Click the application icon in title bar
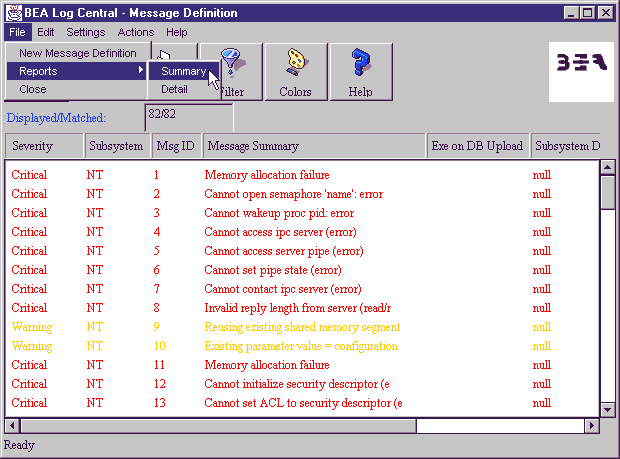 pyautogui.click(x=13, y=13)
